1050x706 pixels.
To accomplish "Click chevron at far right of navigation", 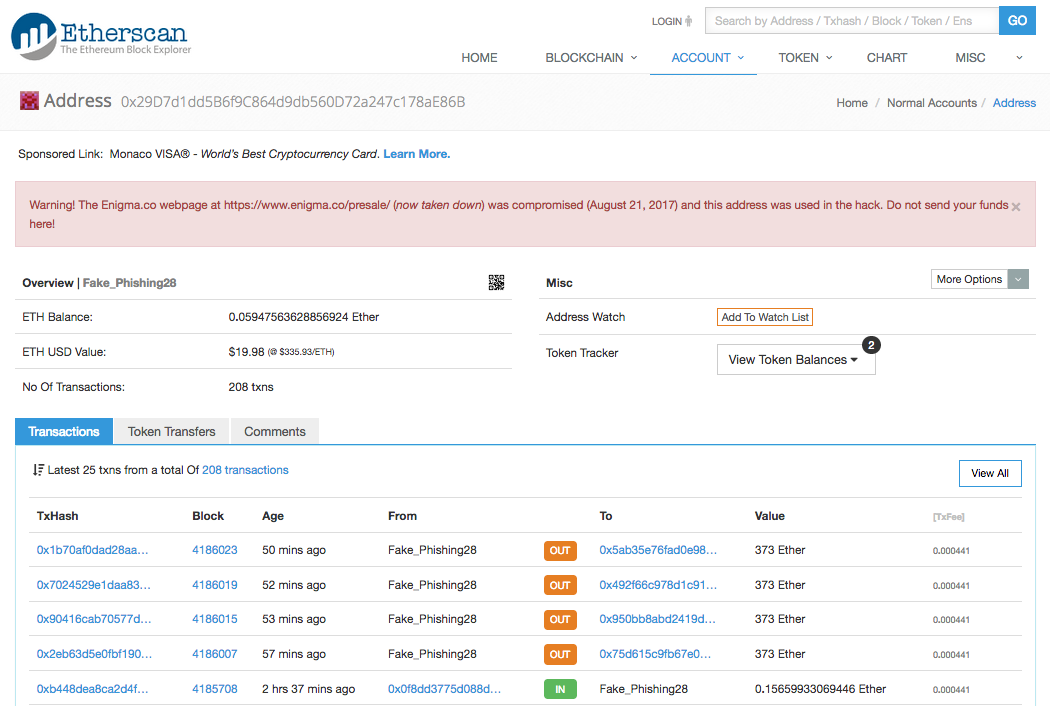I will pos(1019,58).
